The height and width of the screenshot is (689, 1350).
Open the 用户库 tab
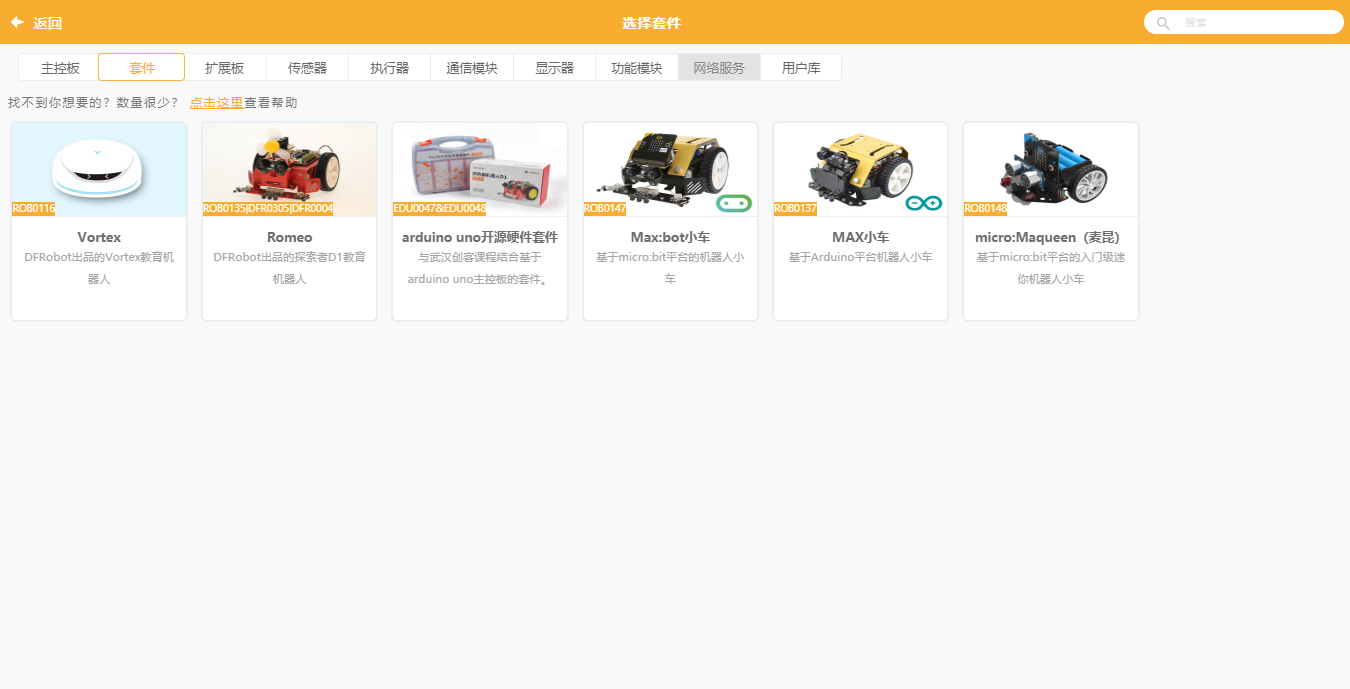[801, 68]
